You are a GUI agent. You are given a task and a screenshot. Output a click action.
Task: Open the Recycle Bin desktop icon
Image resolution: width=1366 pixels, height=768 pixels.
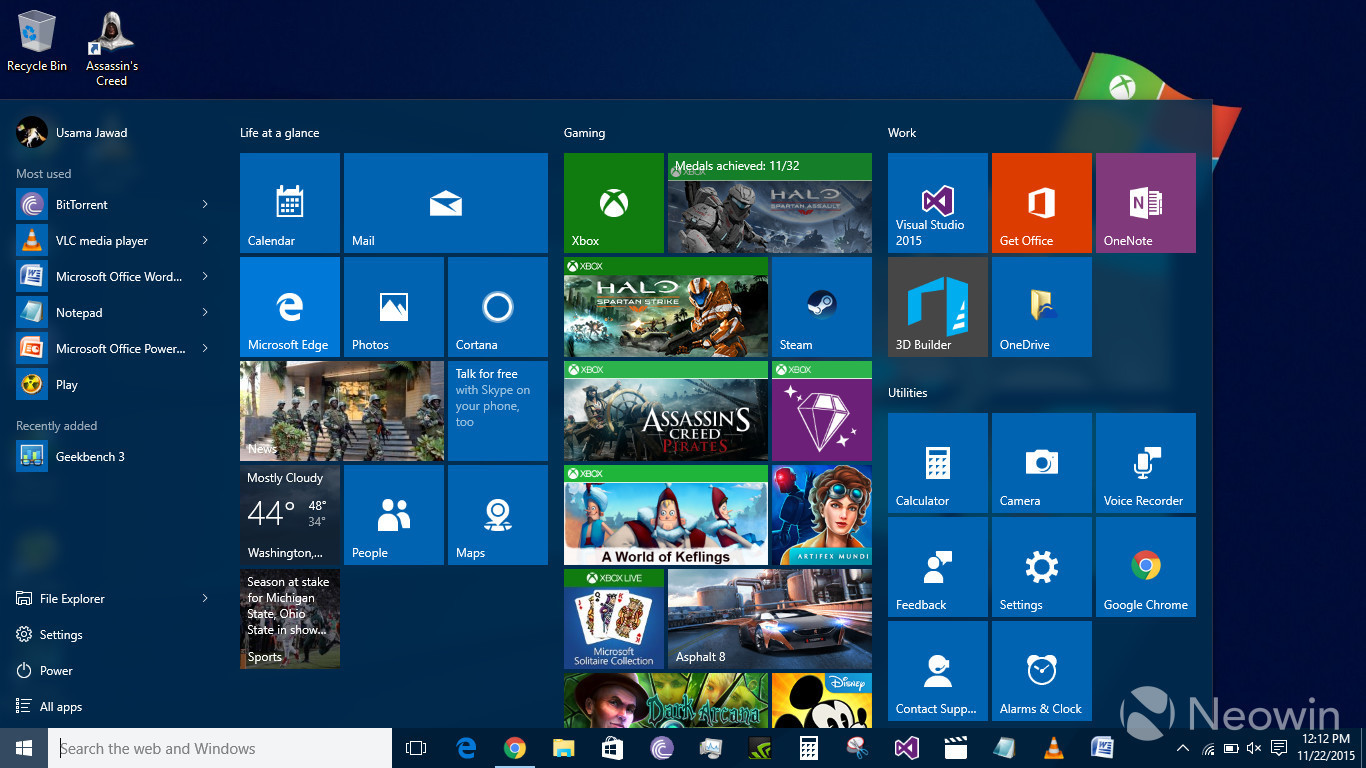pos(37,41)
